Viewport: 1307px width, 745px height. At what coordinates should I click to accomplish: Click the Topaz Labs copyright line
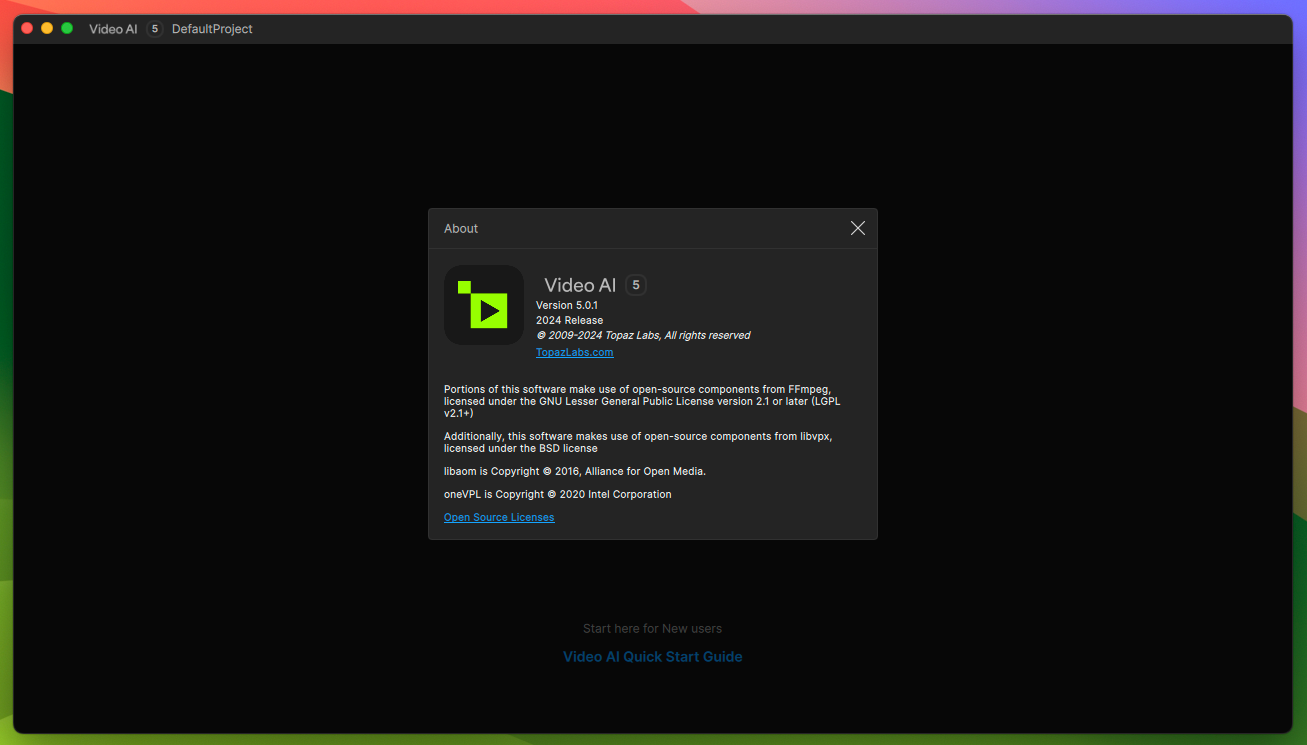coord(643,335)
